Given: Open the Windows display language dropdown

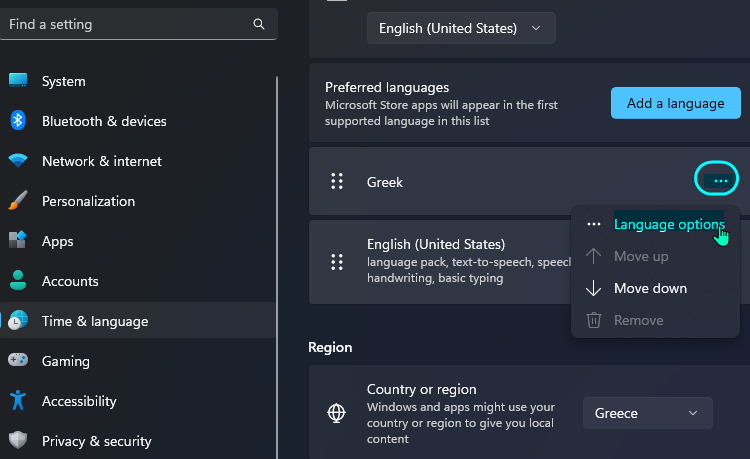Looking at the screenshot, I should tap(461, 28).
